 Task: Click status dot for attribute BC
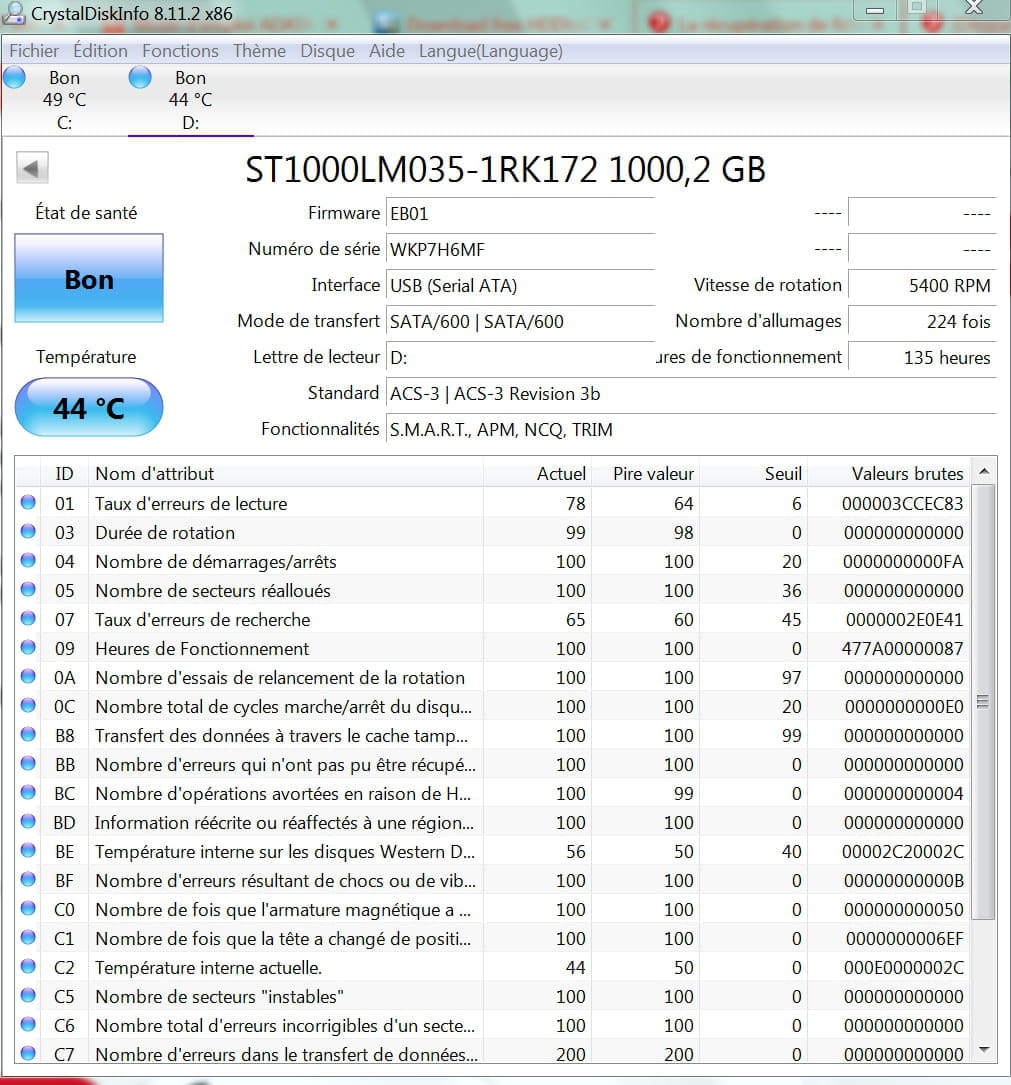tap(28, 792)
